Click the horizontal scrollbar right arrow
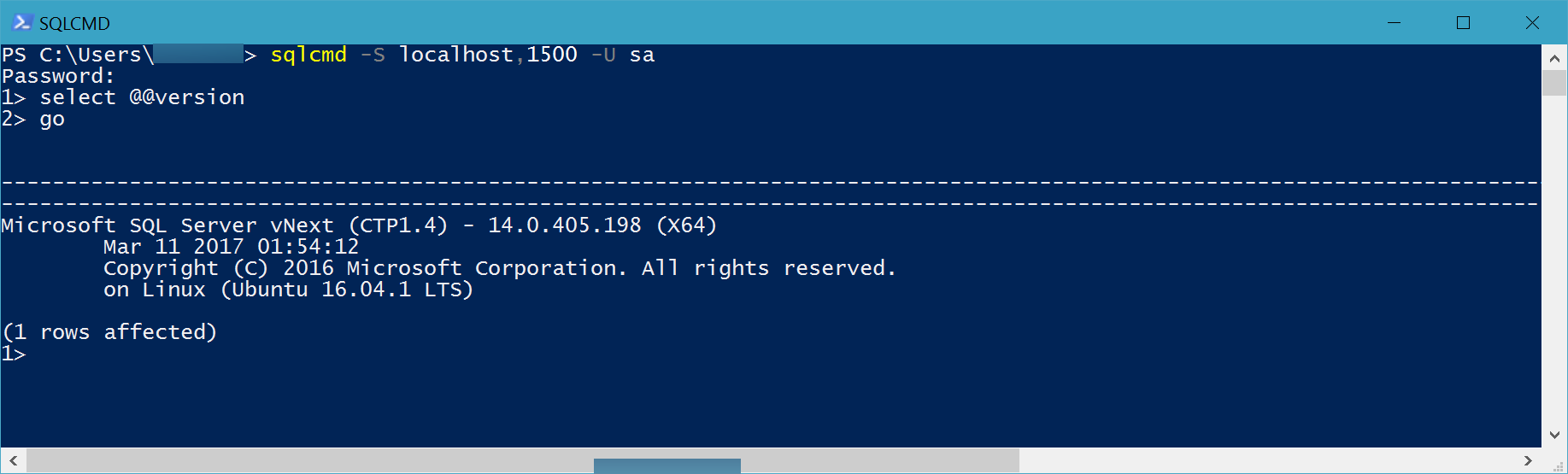The width and height of the screenshot is (1568, 474). (x=1529, y=460)
